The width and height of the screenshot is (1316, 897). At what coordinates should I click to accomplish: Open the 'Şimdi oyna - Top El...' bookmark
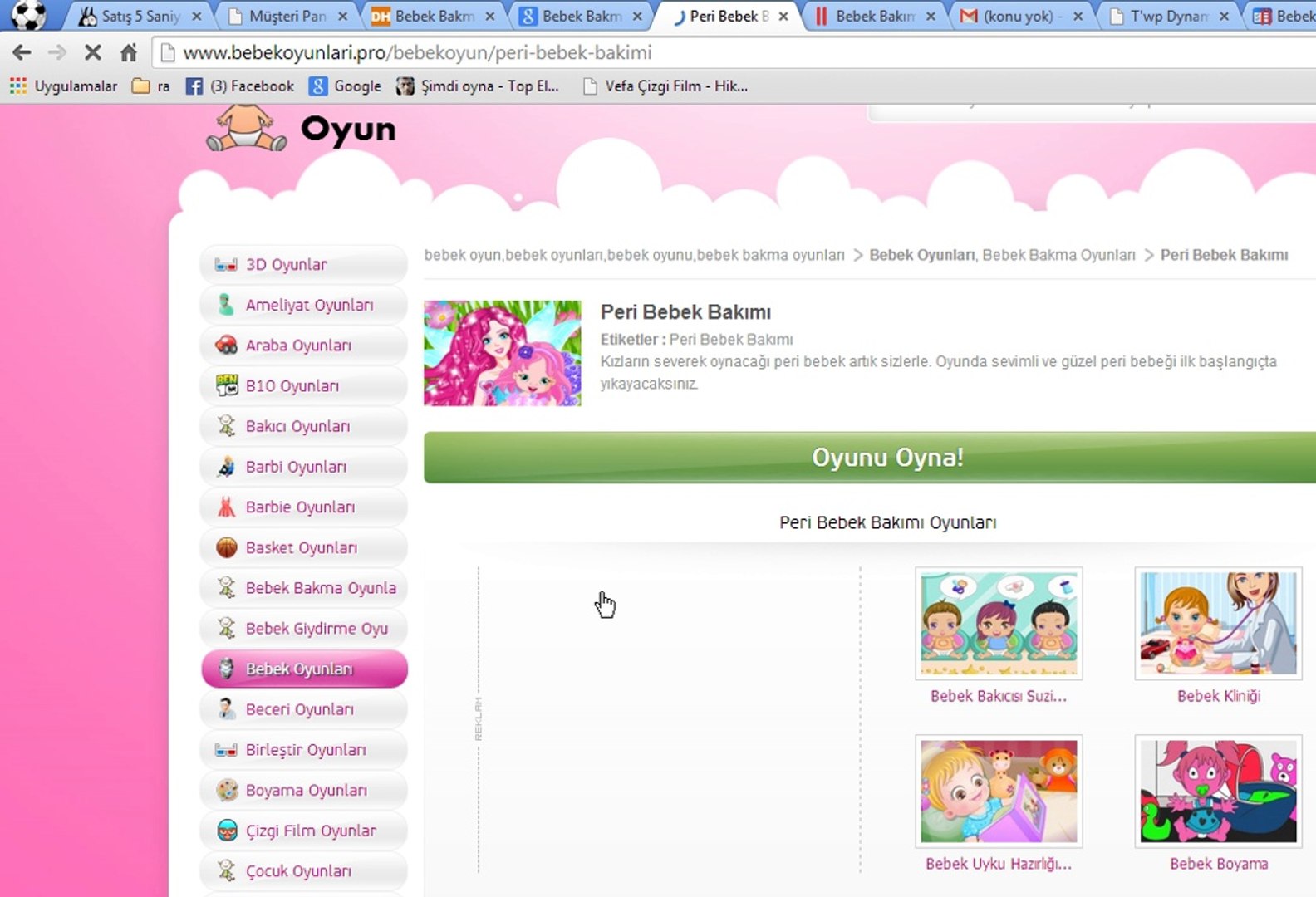(478, 86)
